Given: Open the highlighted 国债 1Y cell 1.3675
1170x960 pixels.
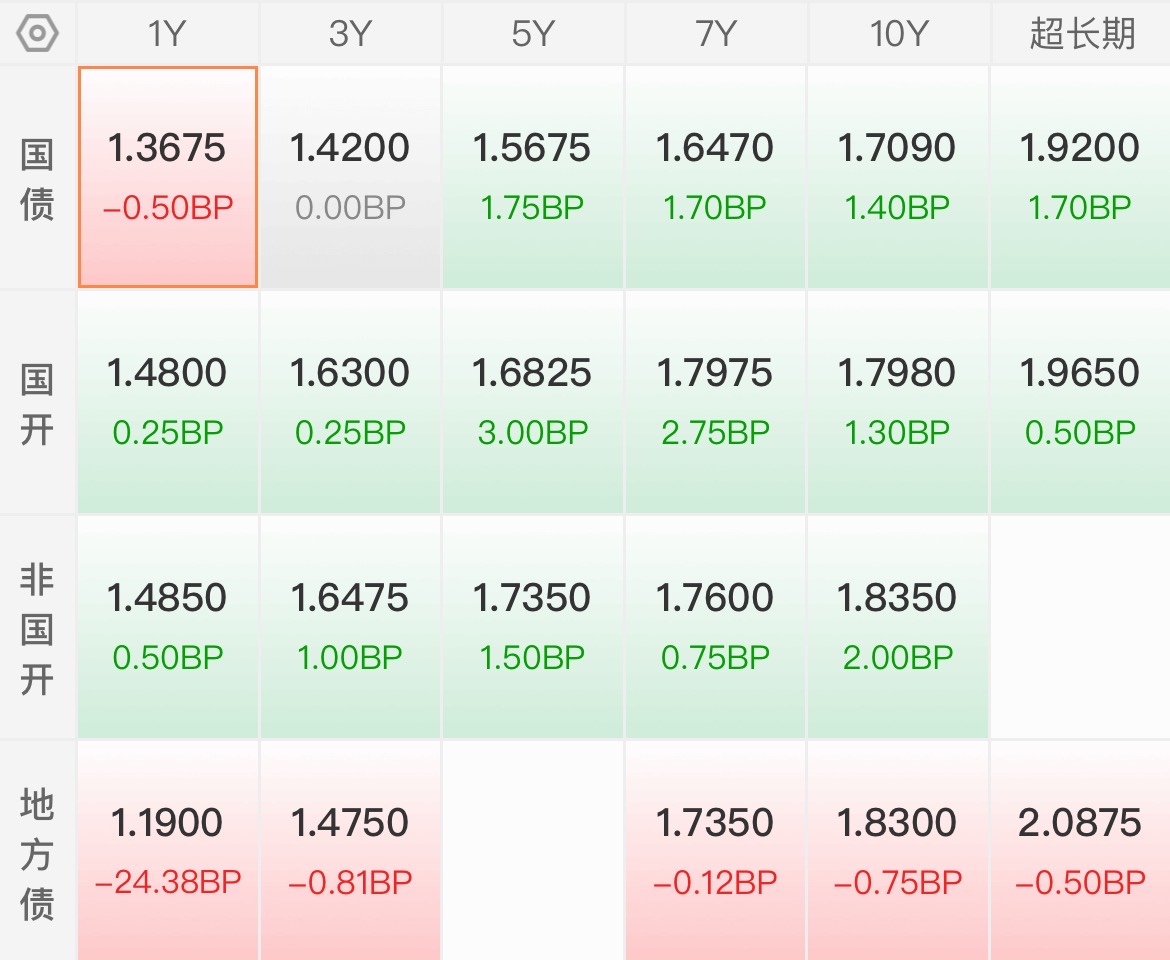Looking at the screenshot, I should tap(168, 177).
